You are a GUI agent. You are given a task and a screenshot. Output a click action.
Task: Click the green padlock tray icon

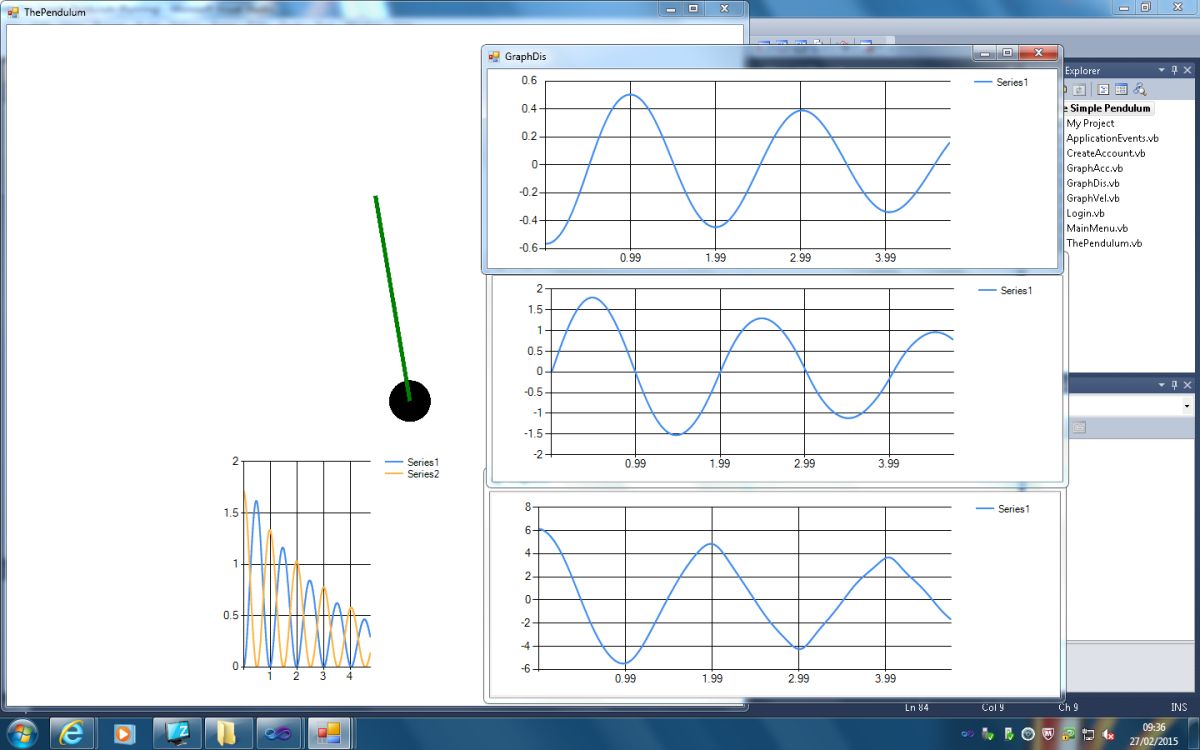pos(1068,735)
